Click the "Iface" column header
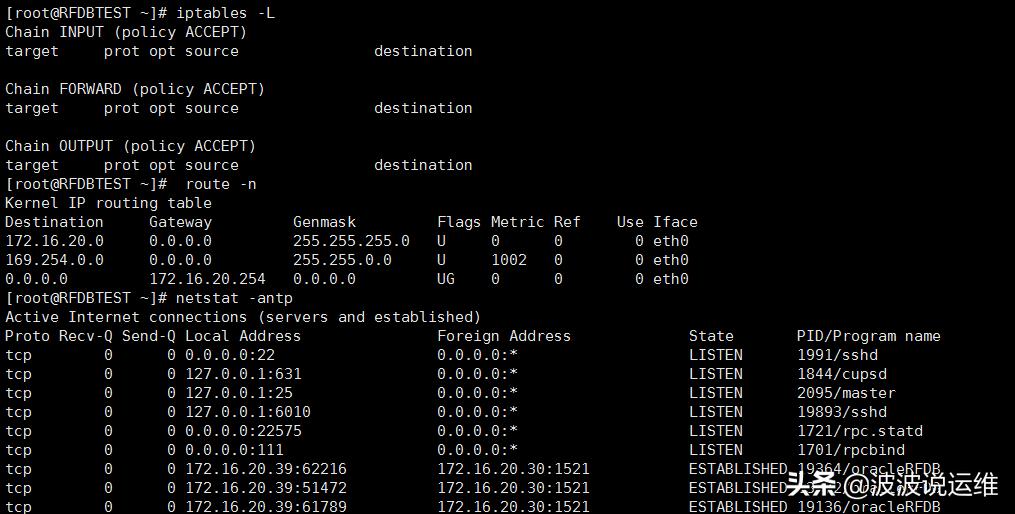Image resolution: width=1015 pixels, height=514 pixels. 675,222
